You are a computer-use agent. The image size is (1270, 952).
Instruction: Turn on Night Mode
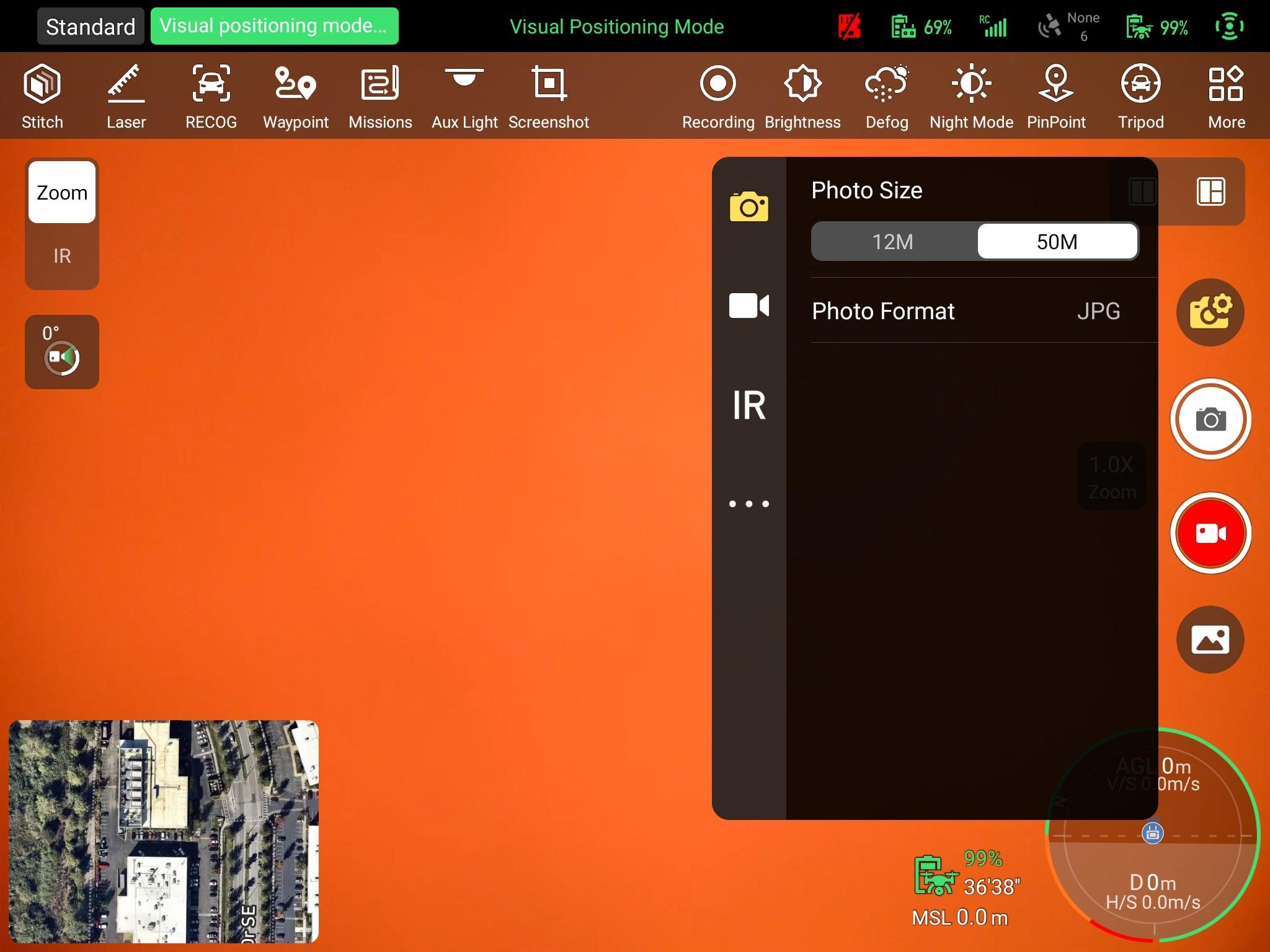click(x=971, y=96)
